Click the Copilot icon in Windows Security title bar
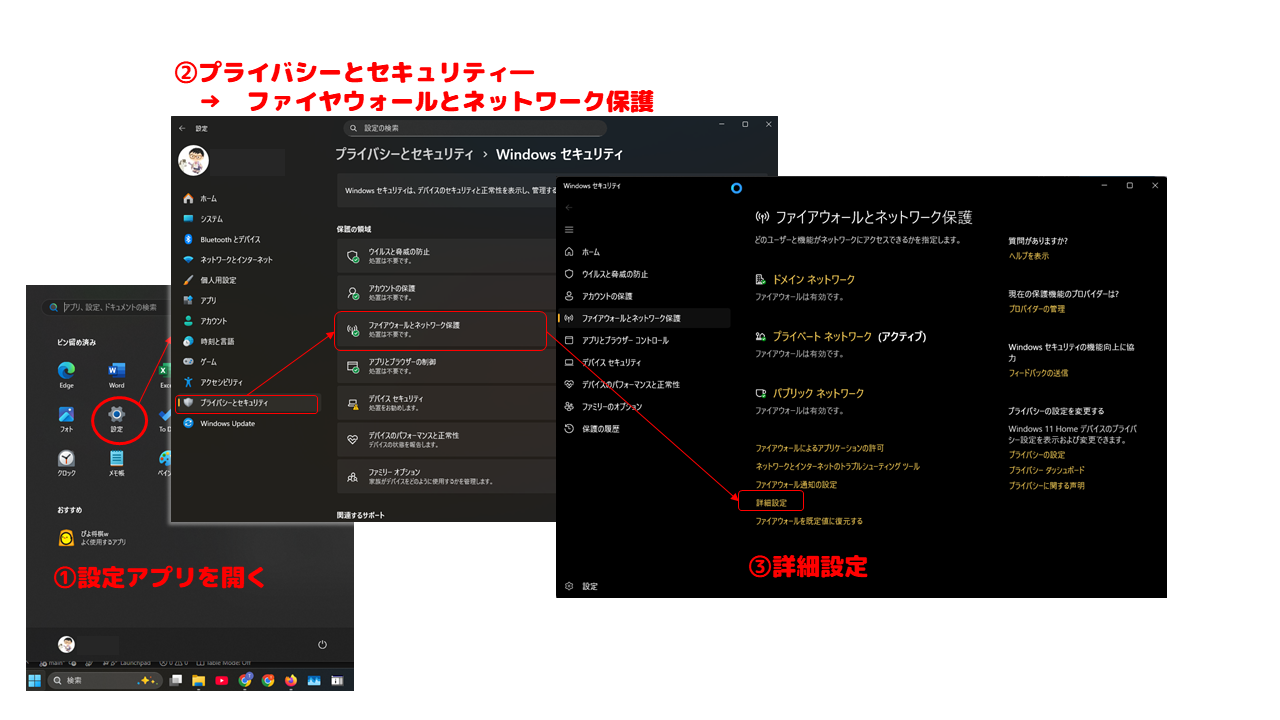 [737, 188]
